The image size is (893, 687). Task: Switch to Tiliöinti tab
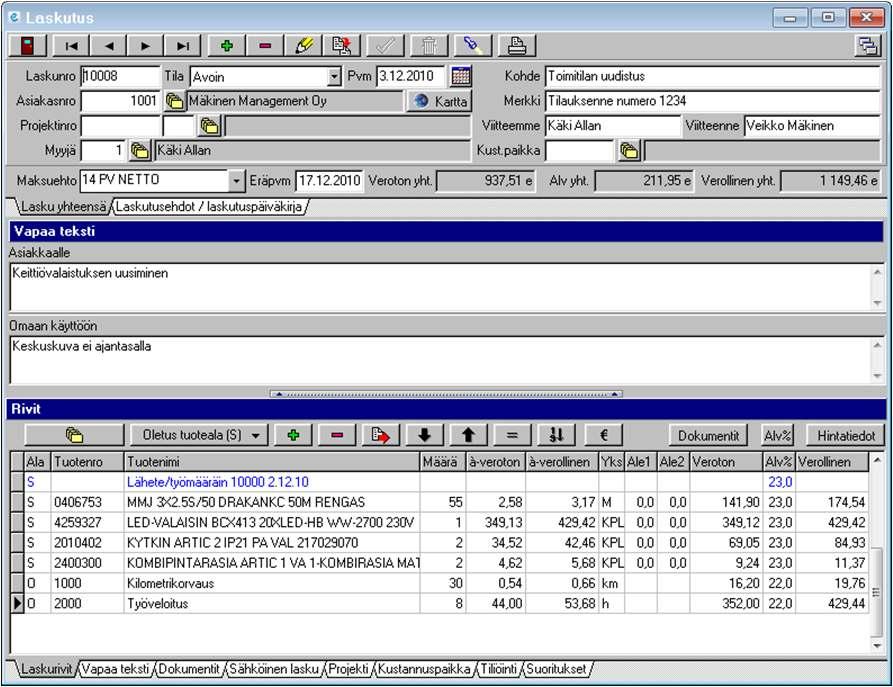pyautogui.click(x=498, y=669)
